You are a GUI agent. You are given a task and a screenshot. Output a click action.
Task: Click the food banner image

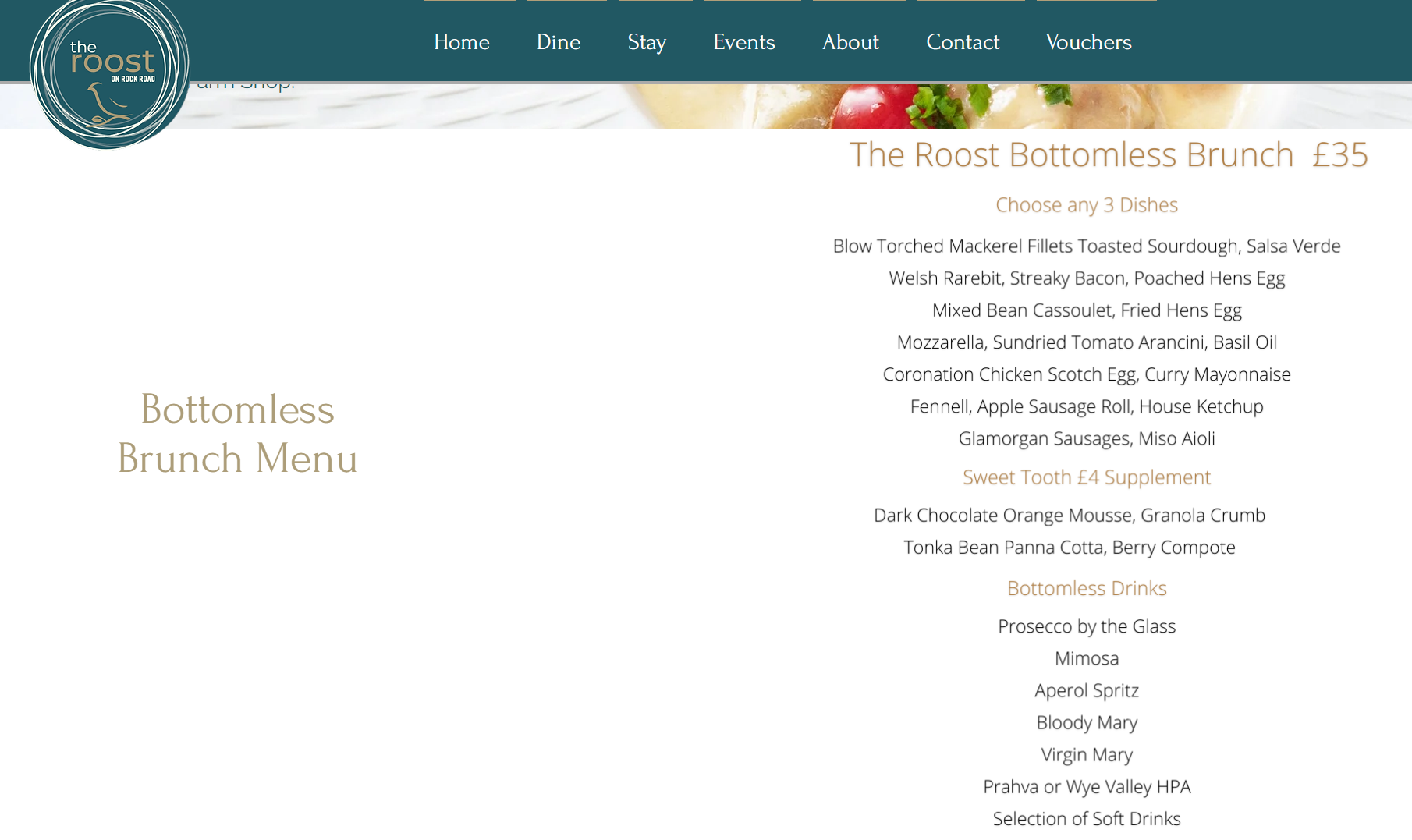pos(858,107)
